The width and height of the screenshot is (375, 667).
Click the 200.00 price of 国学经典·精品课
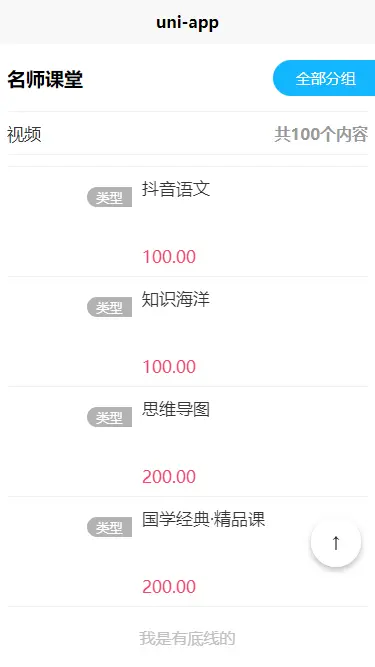click(169, 587)
